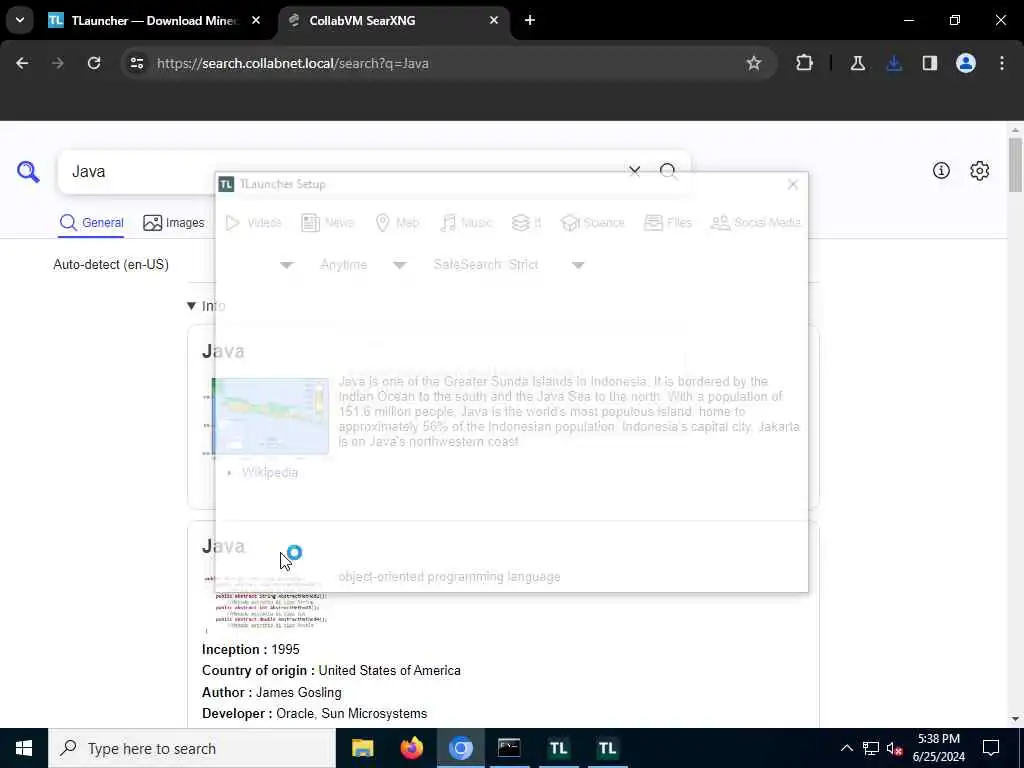Toggle Chrome side panel

[929, 63]
